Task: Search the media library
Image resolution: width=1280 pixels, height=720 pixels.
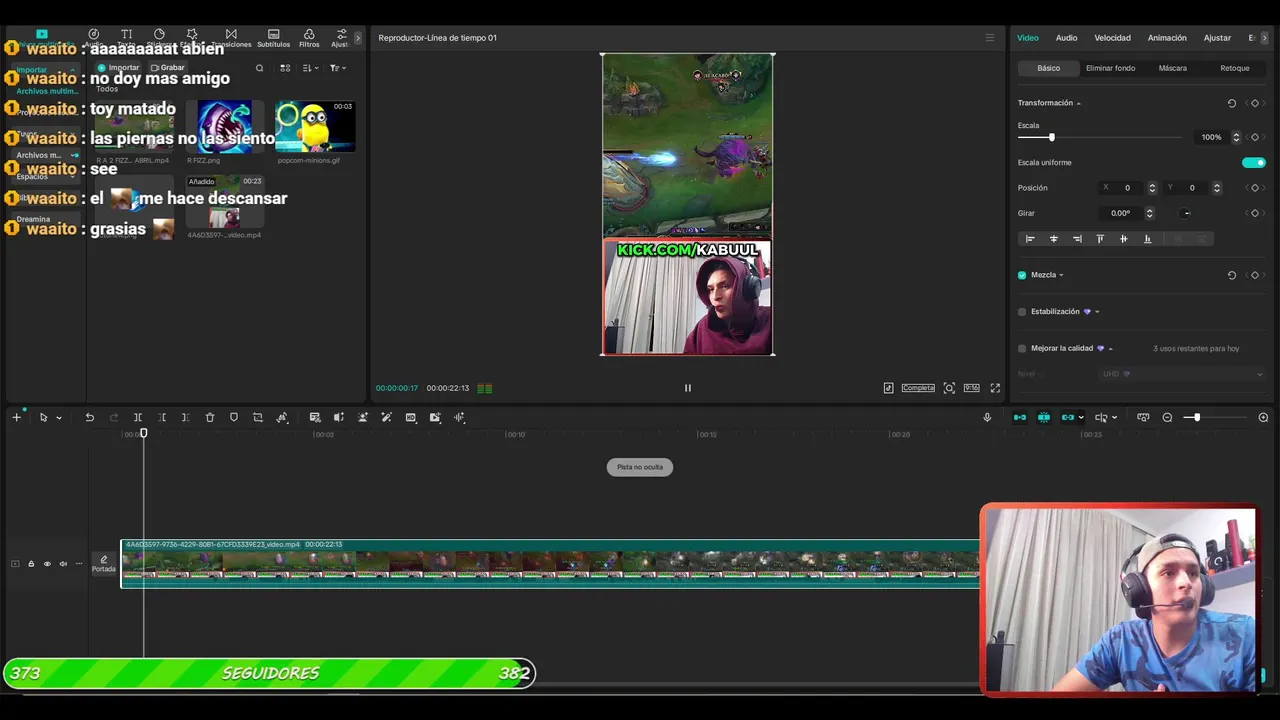Action: 259,68
